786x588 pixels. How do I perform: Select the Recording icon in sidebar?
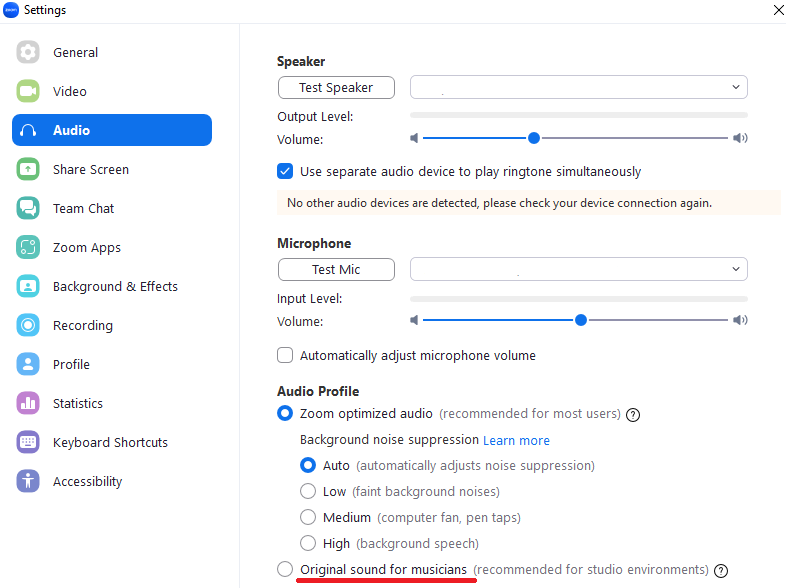(28, 325)
